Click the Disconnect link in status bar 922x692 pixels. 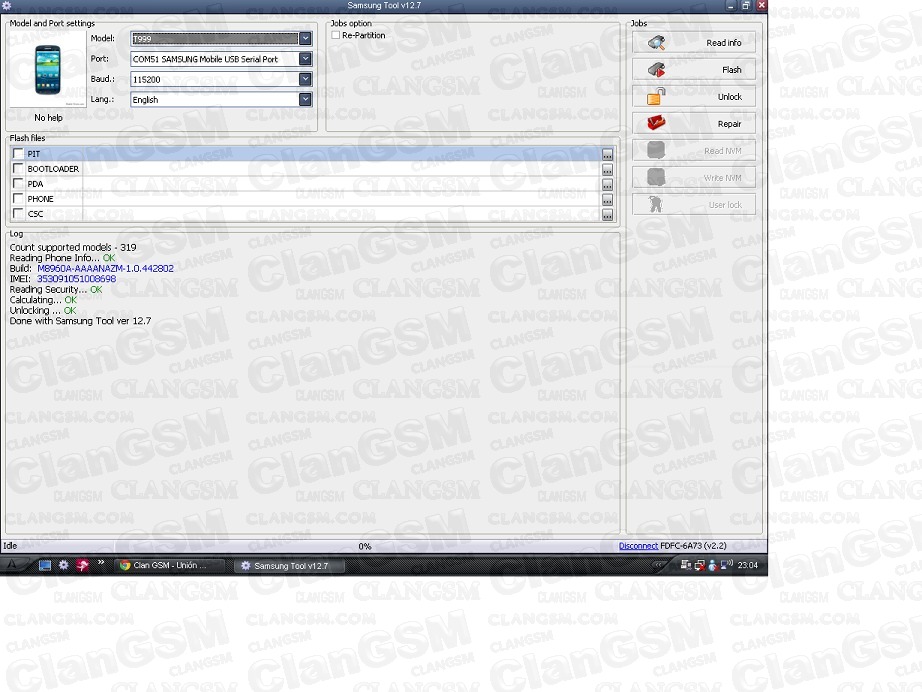tap(638, 546)
